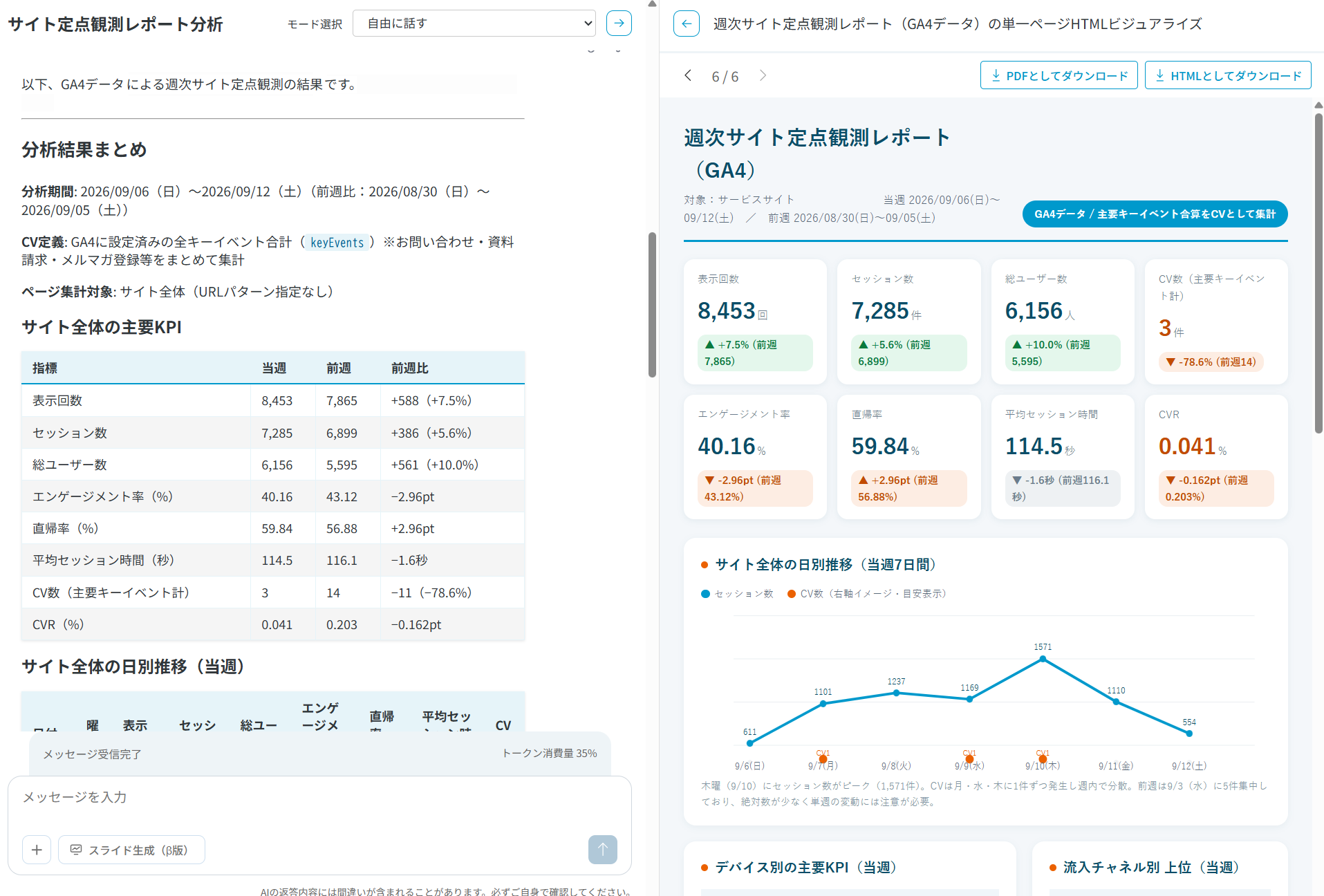Click the 554 data point on 9/12
1324x896 pixels.
[1189, 734]
